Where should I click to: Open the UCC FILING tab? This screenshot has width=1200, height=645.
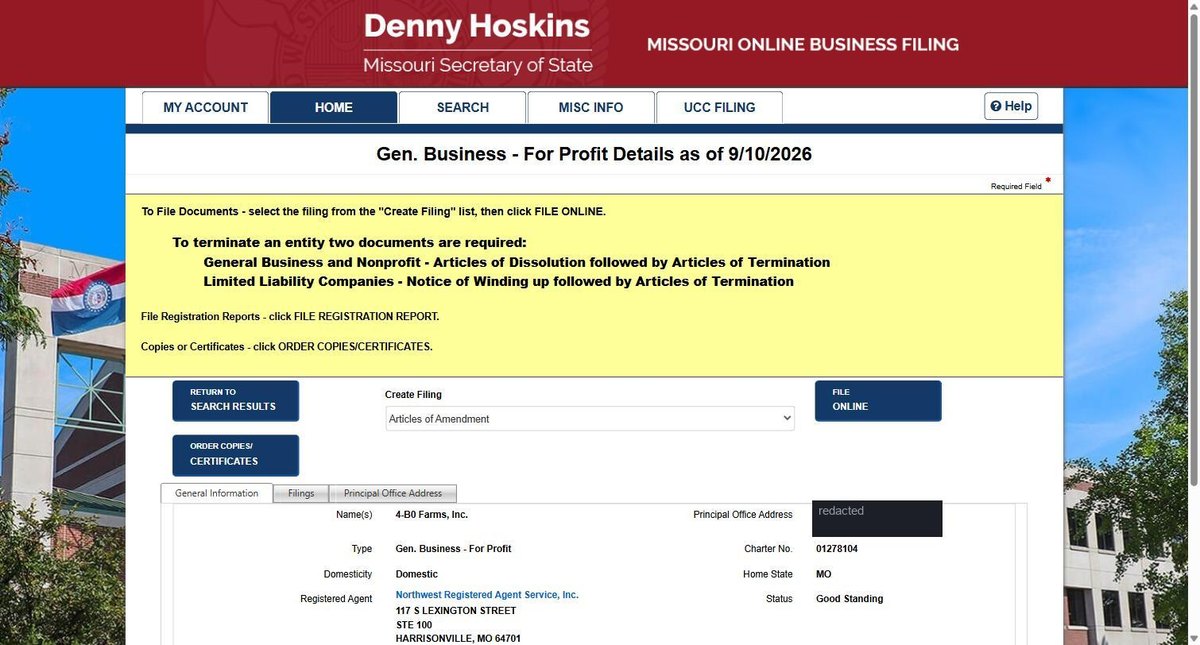coord(720,107)
